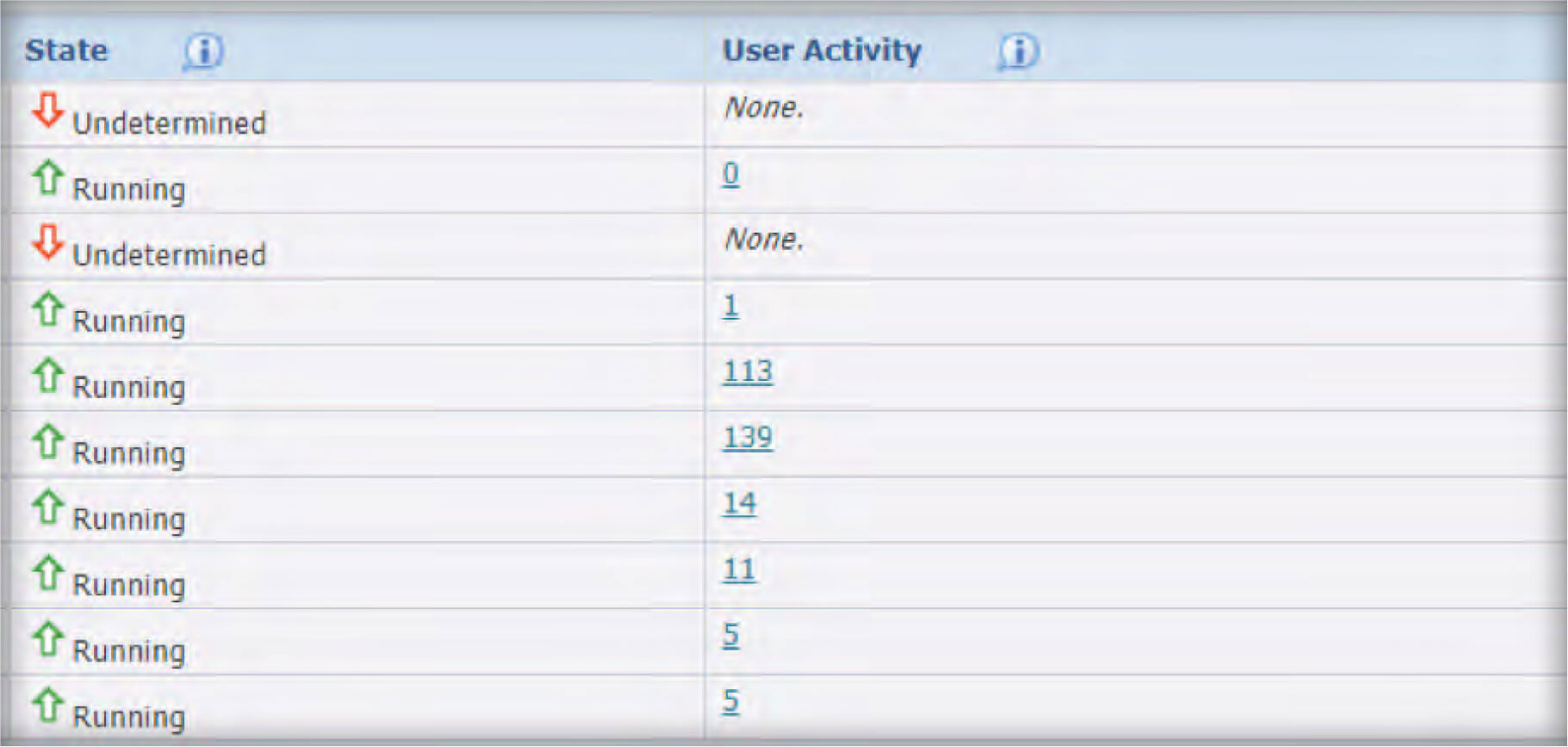Click the info icon beside State header
Screen dimensions: 1568x747
(x=203, y=52)
